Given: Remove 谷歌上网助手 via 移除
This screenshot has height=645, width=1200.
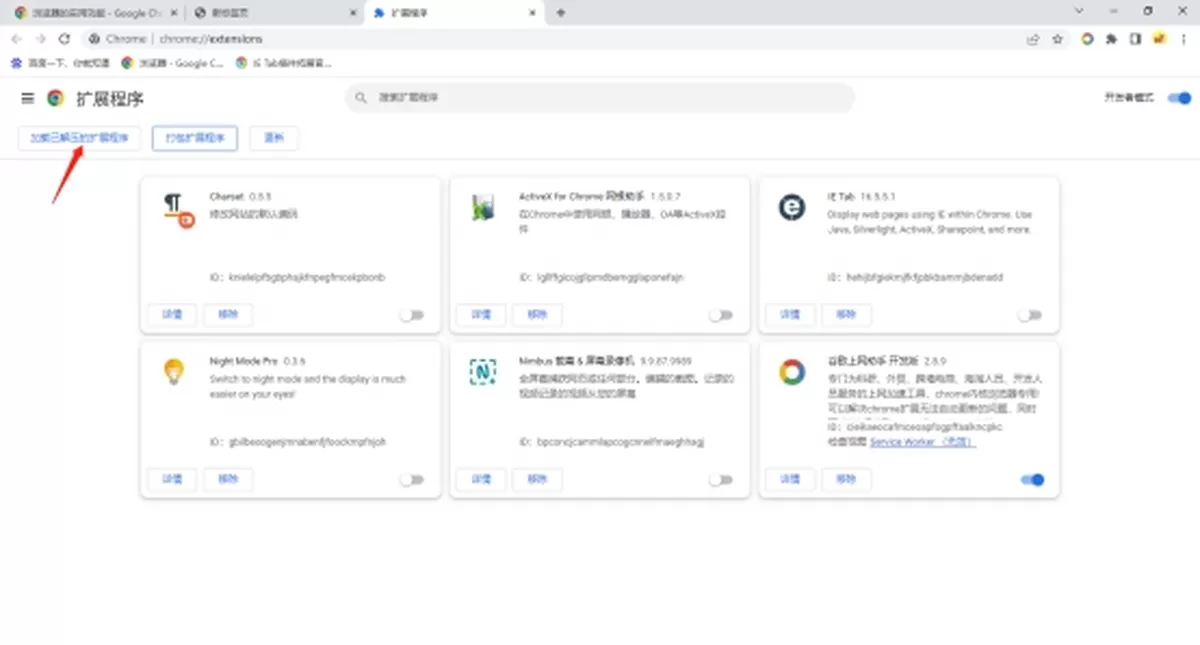Looking at the screenshot, I should [847, 479].
